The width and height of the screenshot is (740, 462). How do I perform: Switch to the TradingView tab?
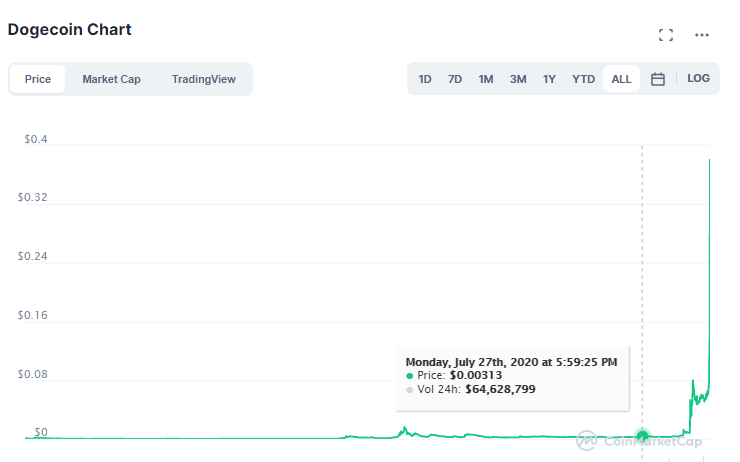click(203, 79)
